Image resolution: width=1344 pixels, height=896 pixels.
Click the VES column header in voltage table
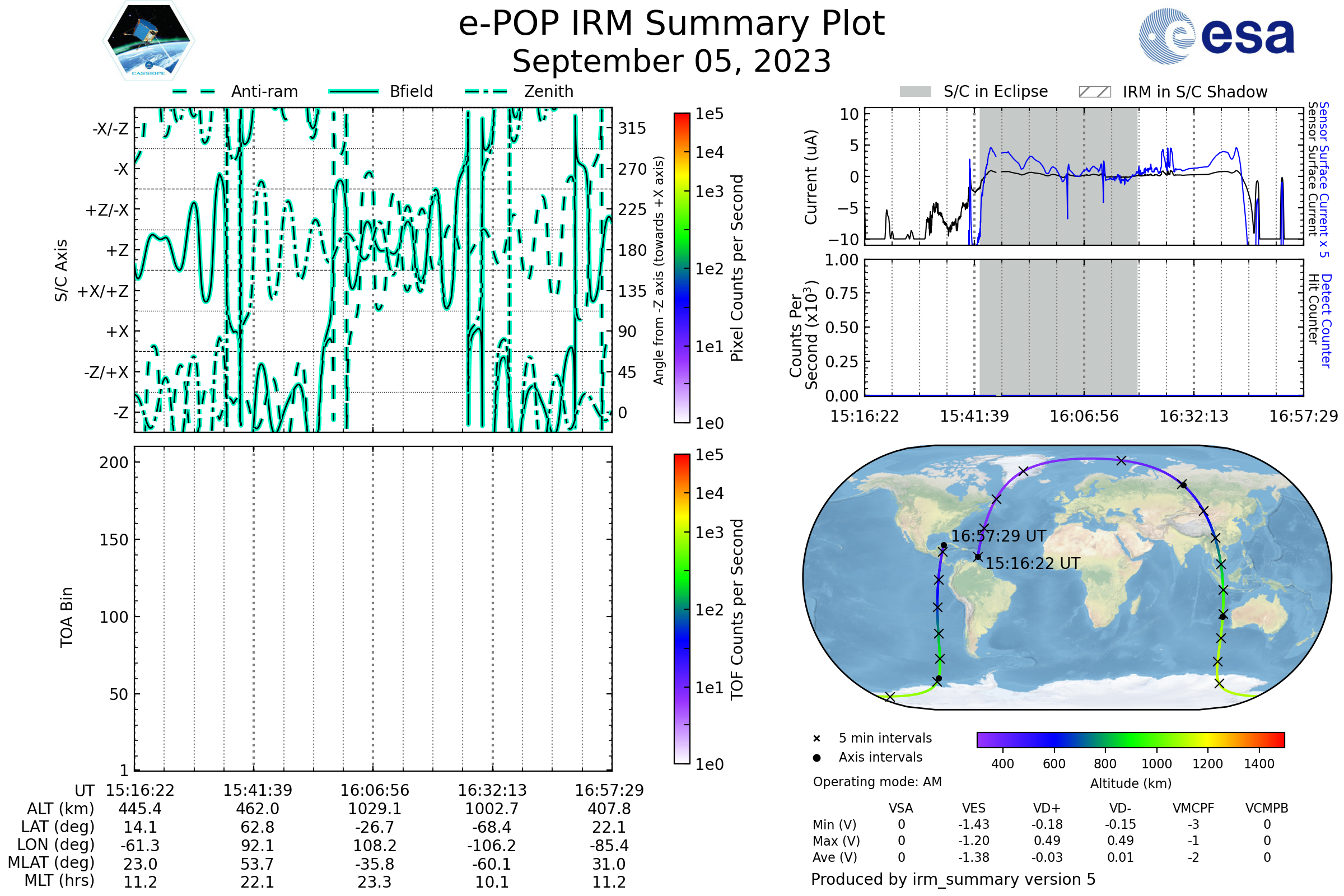click(974, 808)
